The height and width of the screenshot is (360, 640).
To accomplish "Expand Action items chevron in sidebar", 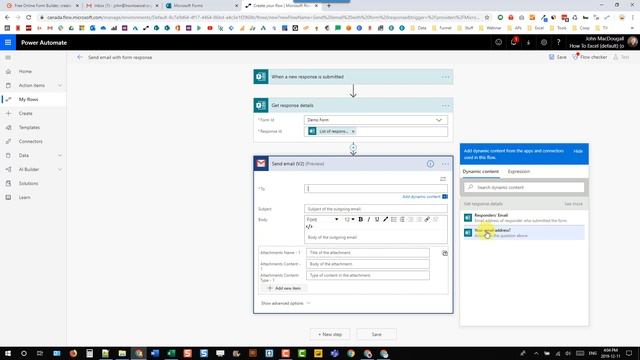I will tap(60, 85).
